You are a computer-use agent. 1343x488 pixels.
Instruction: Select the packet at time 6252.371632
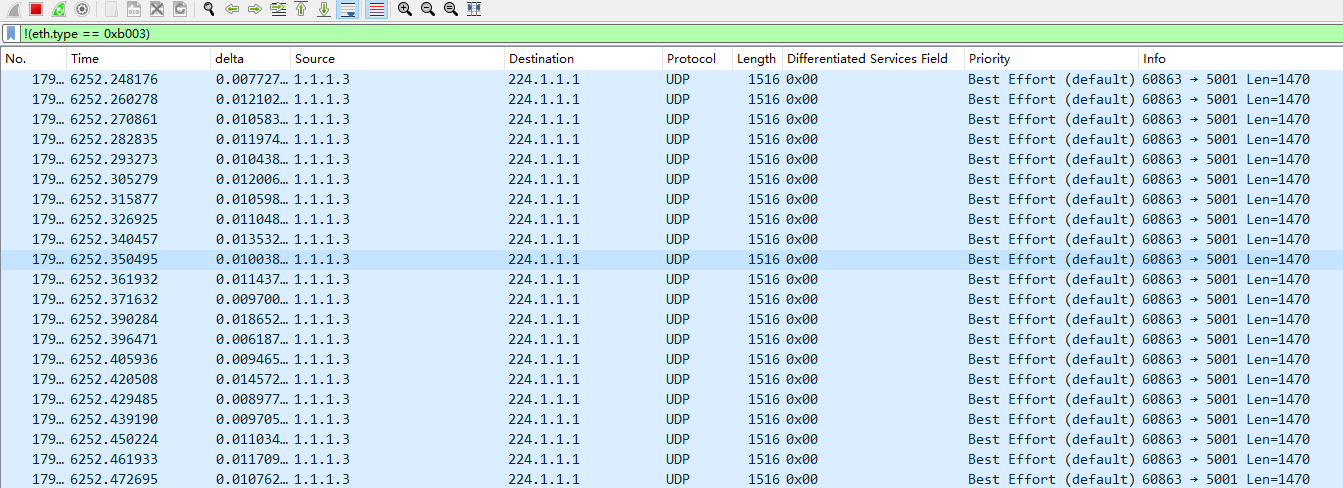[x=671, y=299]
